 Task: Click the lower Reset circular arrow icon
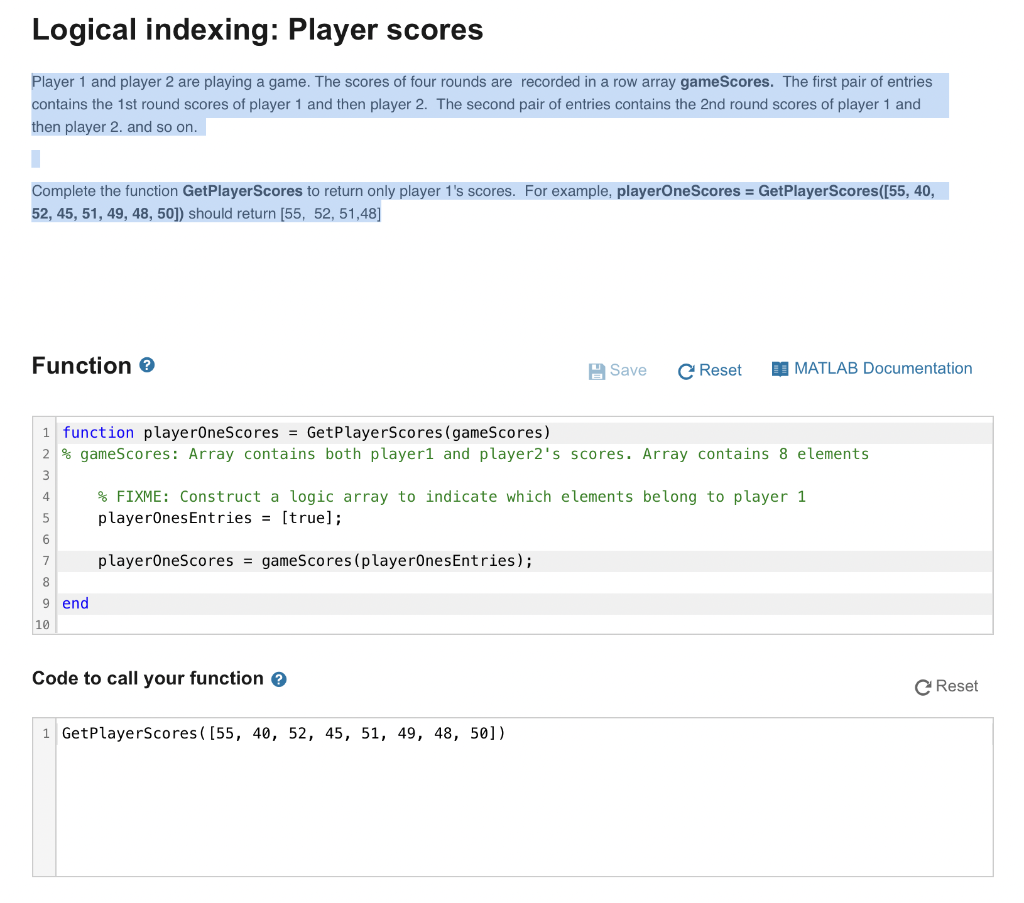(x=923, y=687)
